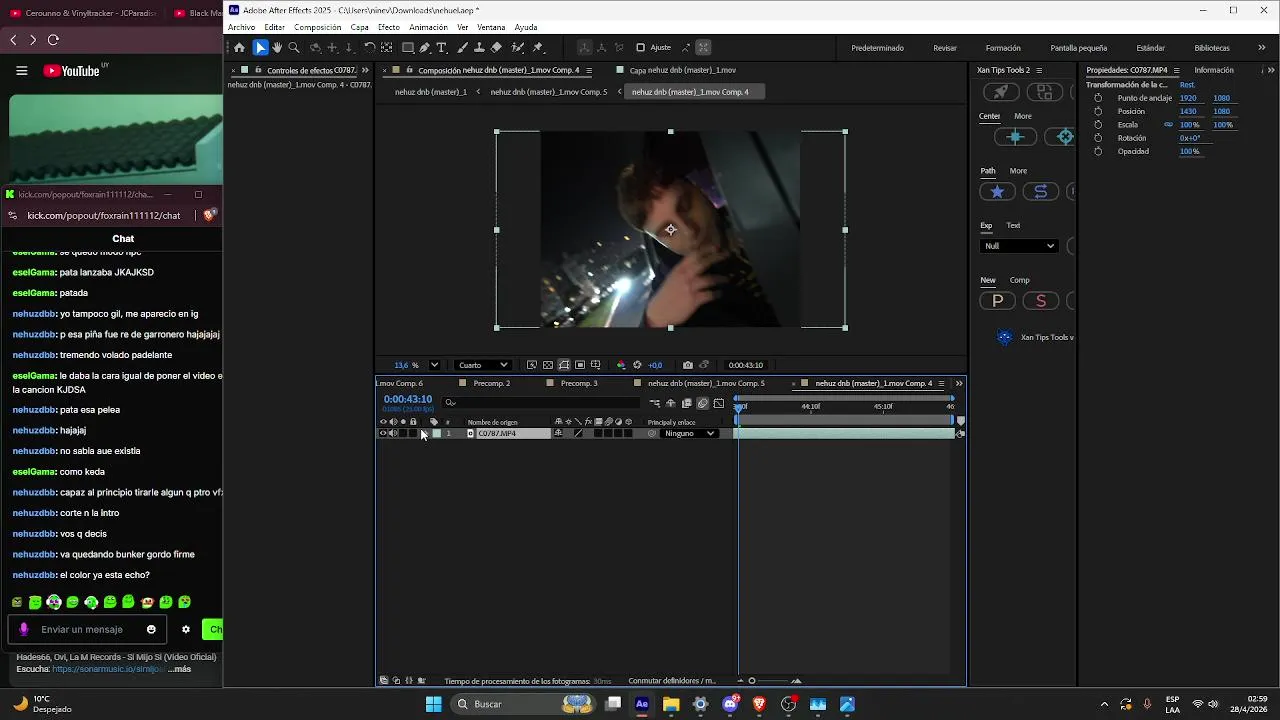Toggle the region of interest button
Image resolution: width=1280 pixels, height=720 pixels.
point(580,365)
